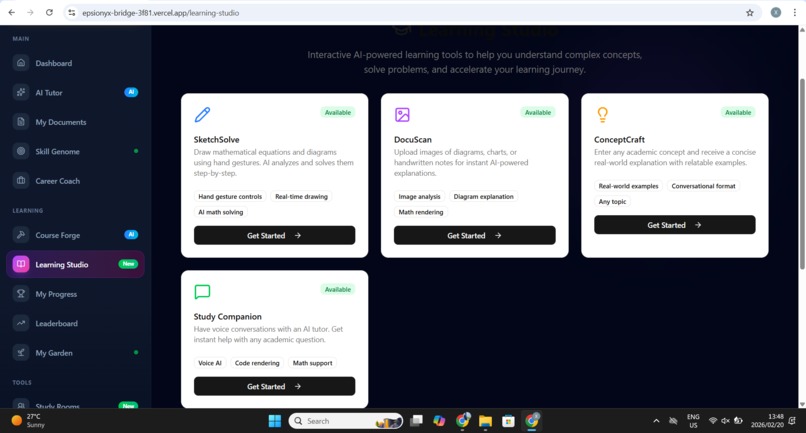Show hidden system tray icons
Image resolution: width=806 pixels, height=433 pixels.
coord(656,421)
